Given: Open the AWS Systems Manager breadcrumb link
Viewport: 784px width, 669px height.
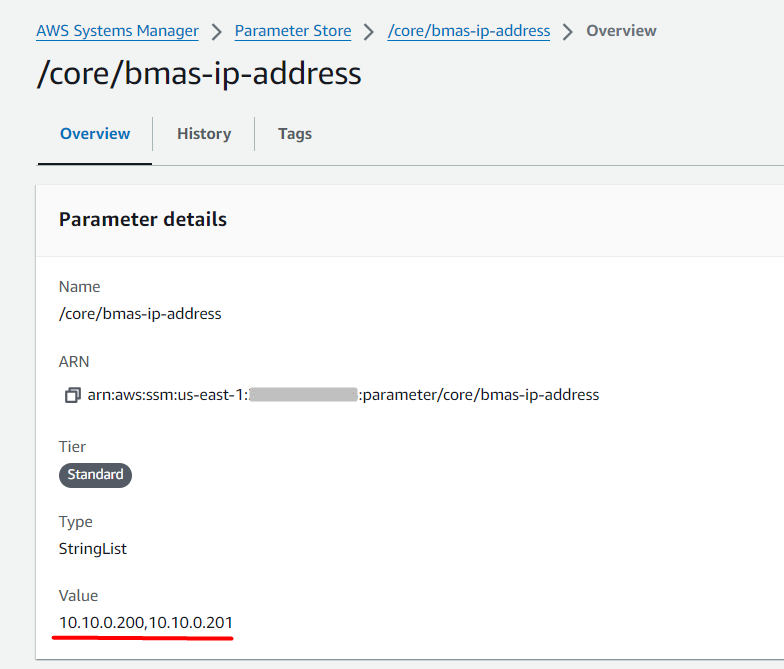Looking at the screenshot, I should tap(117, 31).
